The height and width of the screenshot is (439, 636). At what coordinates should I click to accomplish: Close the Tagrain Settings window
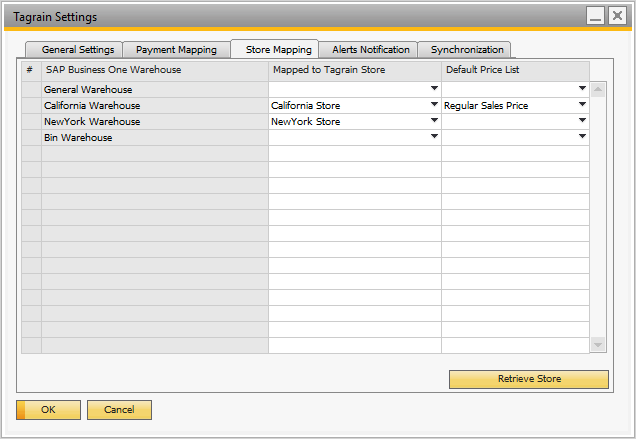tap(617, 17)
